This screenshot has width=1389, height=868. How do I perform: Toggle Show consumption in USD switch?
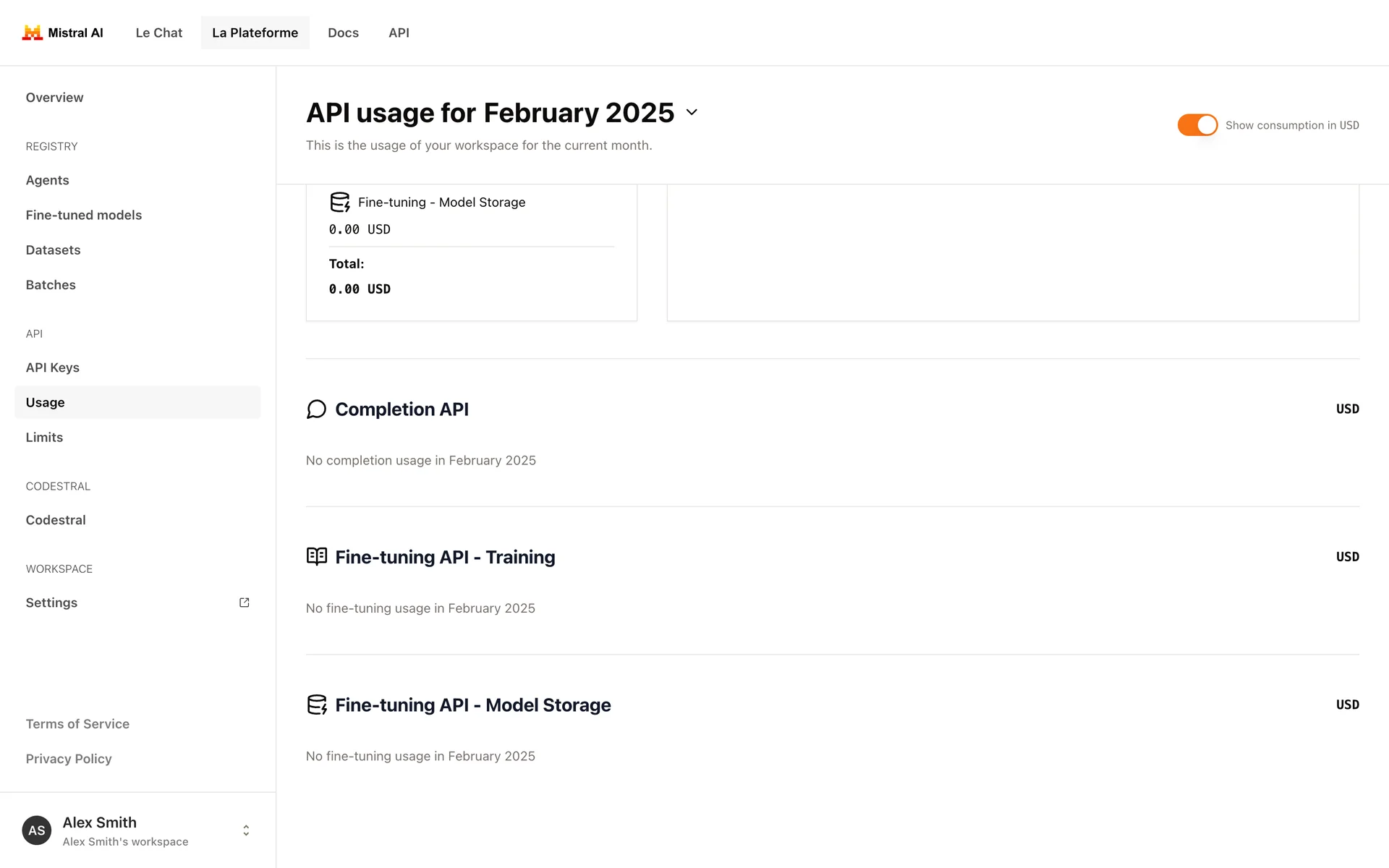point(1197,125)
